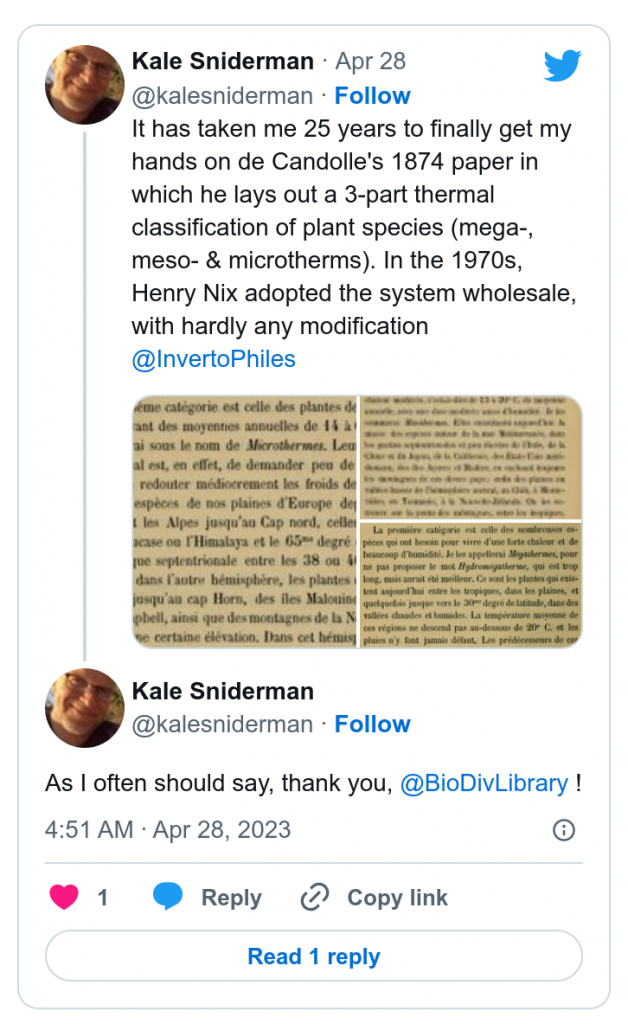Click the Apr 28 date label
This screenshot has width=628, height=1024.
click(x=370, y=61)
